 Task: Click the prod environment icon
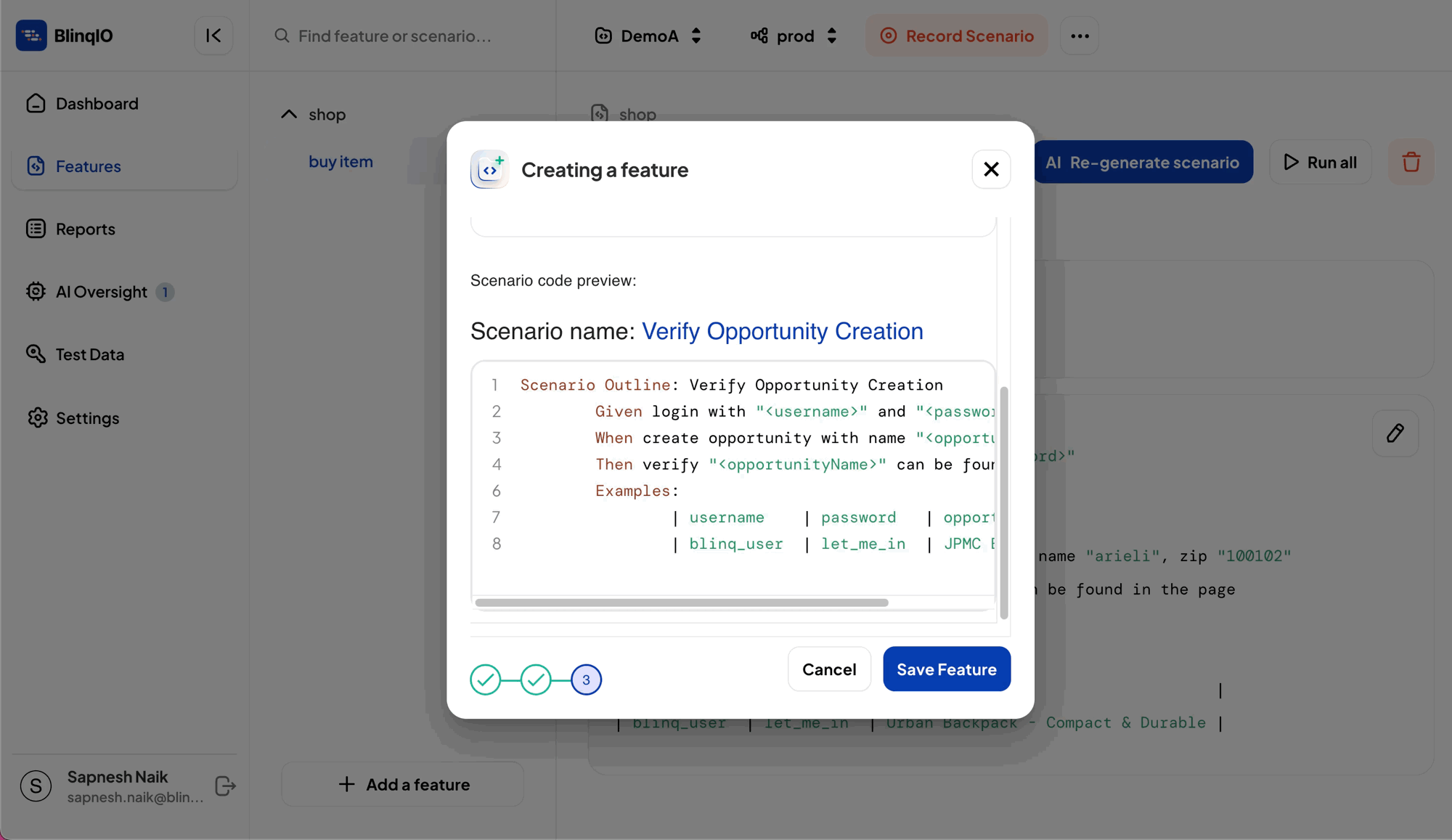(x=759, y=36)
